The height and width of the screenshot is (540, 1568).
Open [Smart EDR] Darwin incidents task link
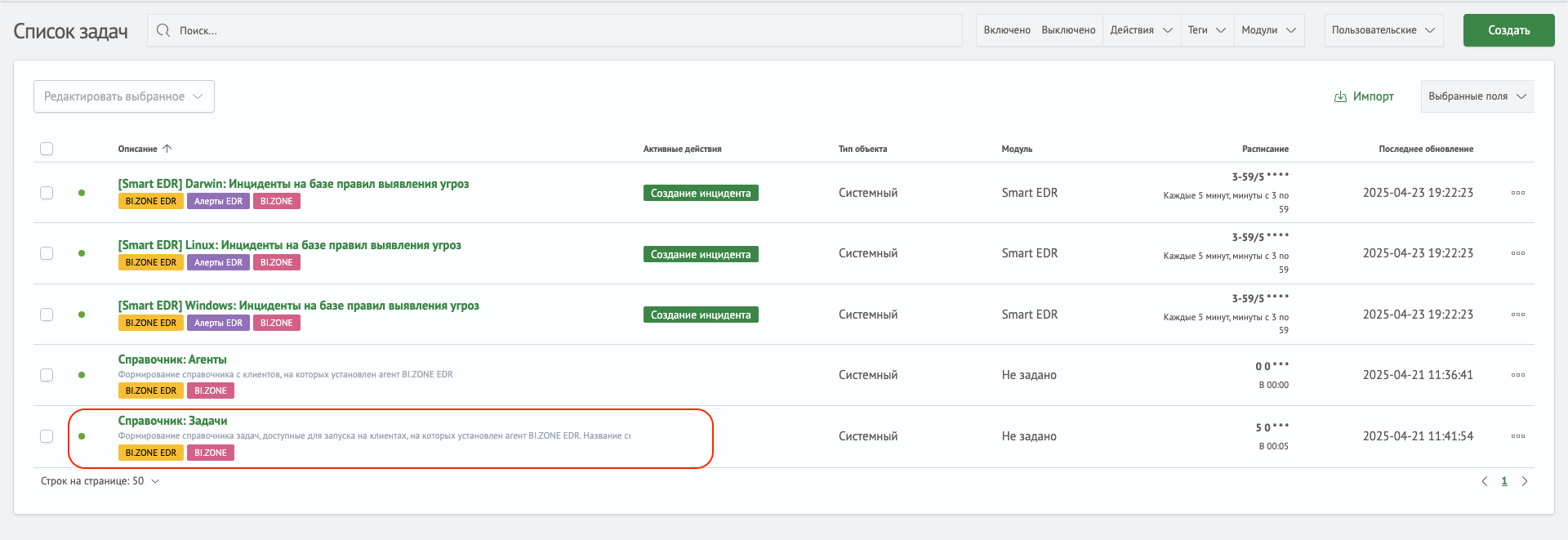pos(293,184)
